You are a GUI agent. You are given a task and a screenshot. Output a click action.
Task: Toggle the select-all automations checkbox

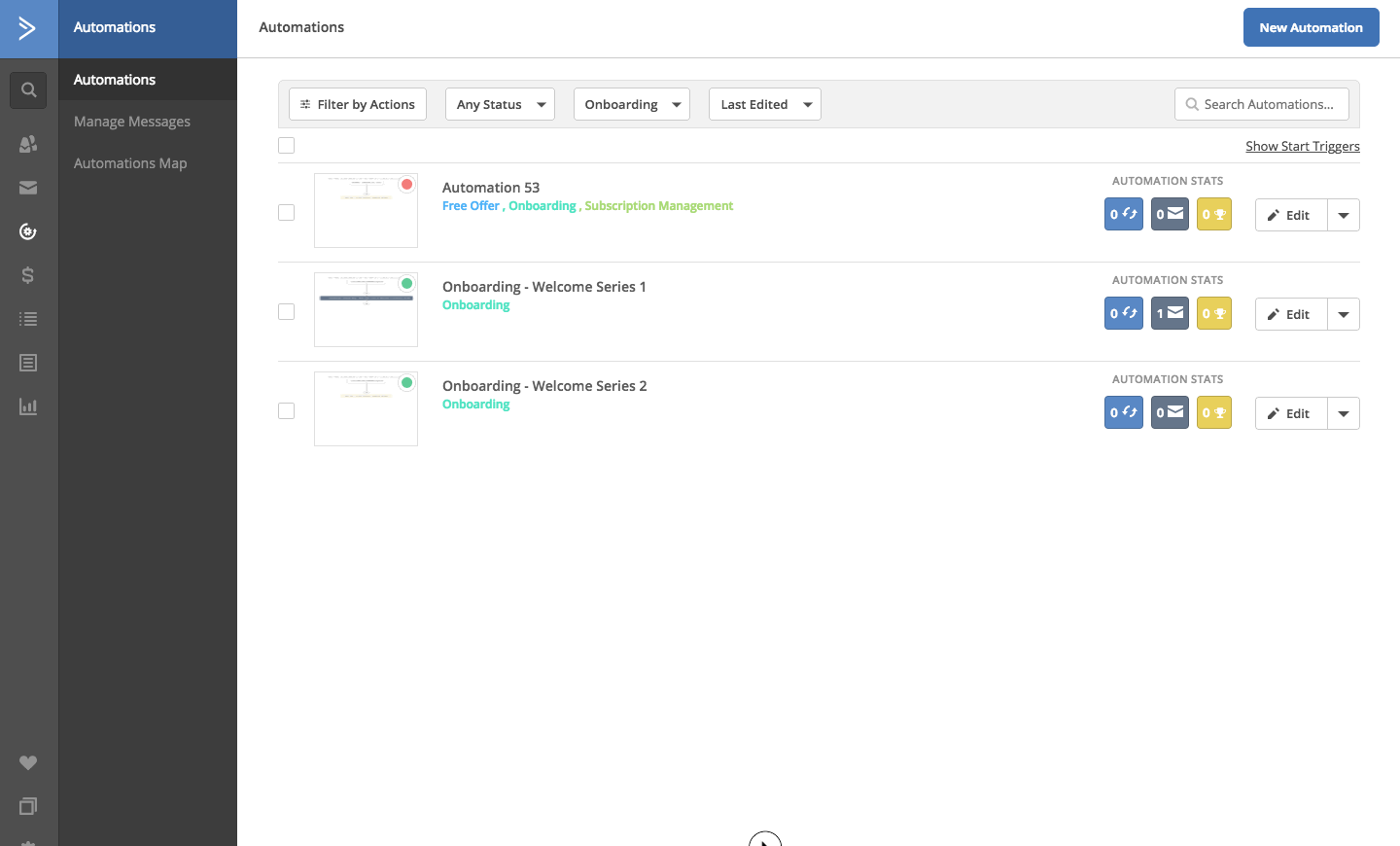286,146
